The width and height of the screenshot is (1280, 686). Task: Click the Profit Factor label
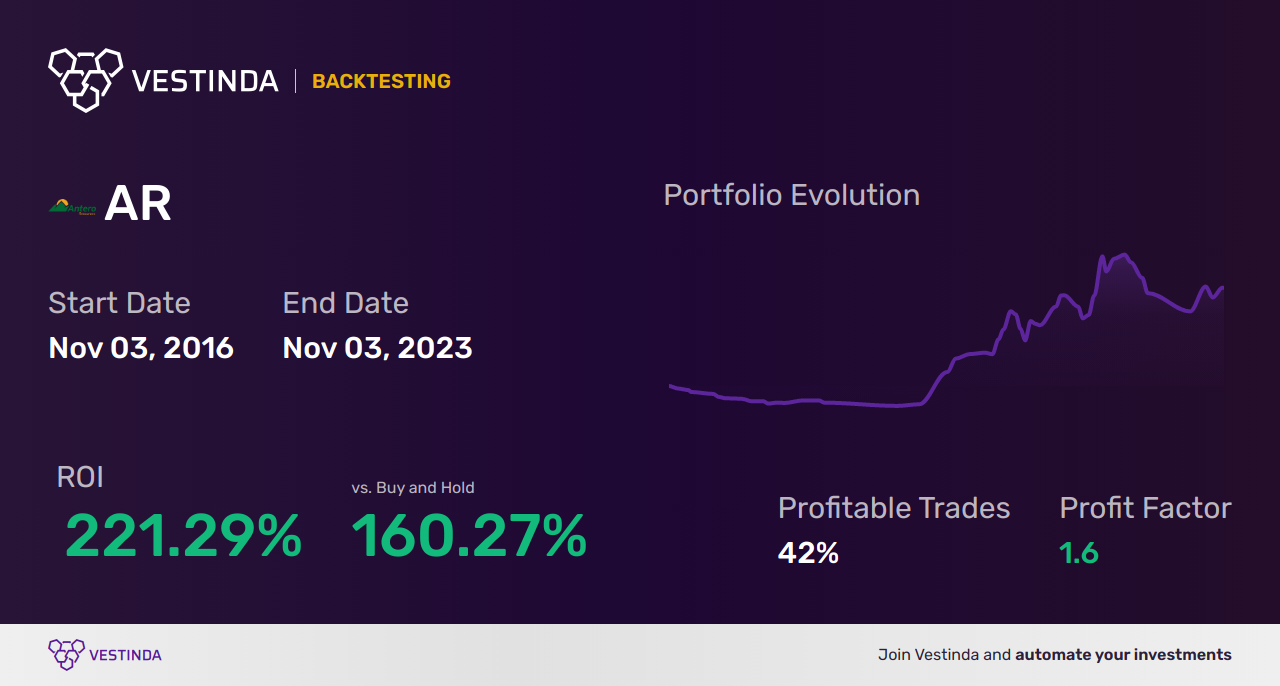[1145, 508]
